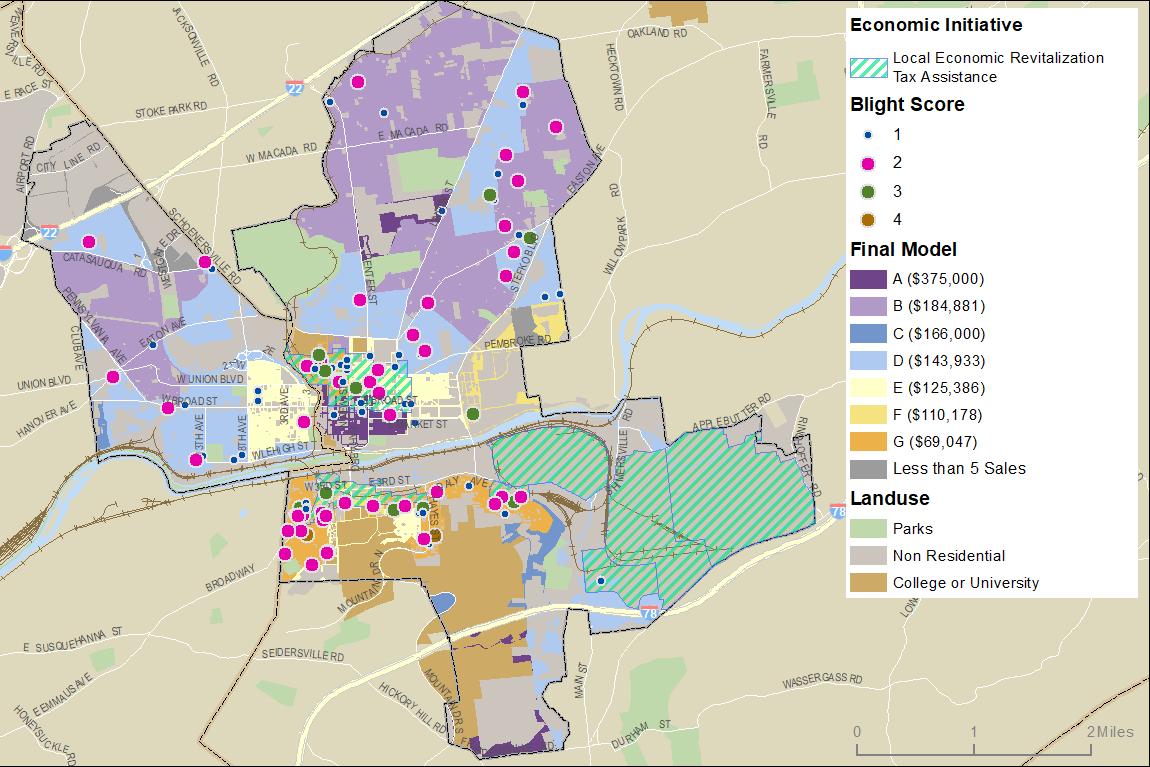1150x767 pixels.
Task: Click the APPLEBUTTER RD street label
Action: tap(732, 413)
